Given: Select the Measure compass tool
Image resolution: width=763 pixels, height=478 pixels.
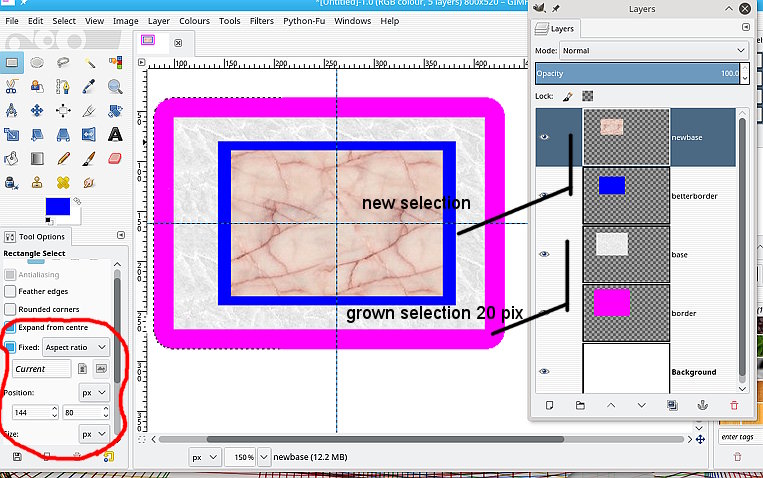Looking at the screenshot, I should 12,110.
